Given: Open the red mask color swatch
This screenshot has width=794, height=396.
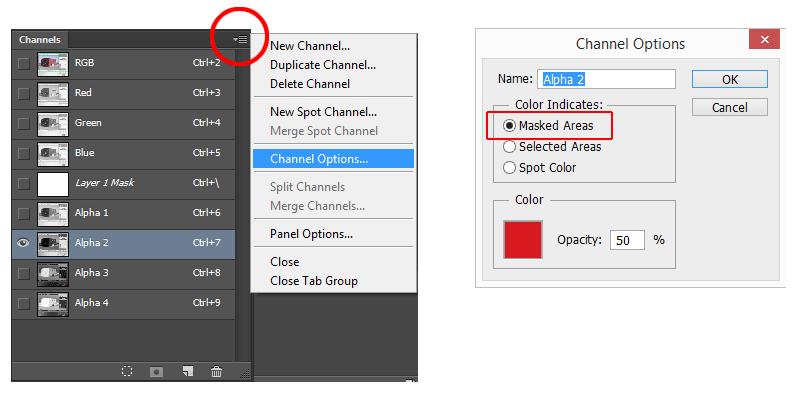Looking at the screenshot, I should pyautogui.click(x=523, y=240).
